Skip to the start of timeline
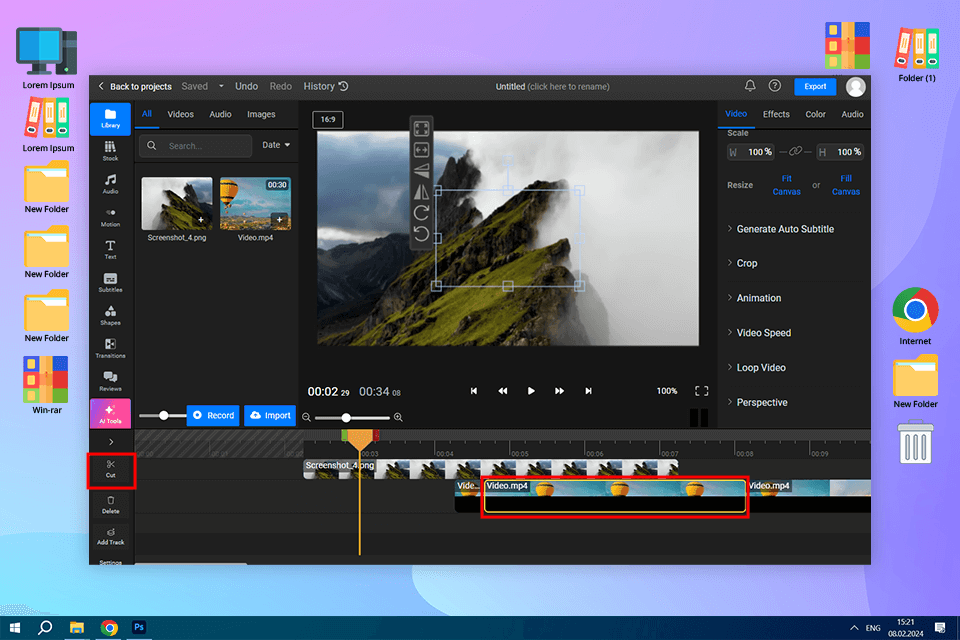Image resolution: width=960 pixels, height=640 pixels. coord(473,391)
